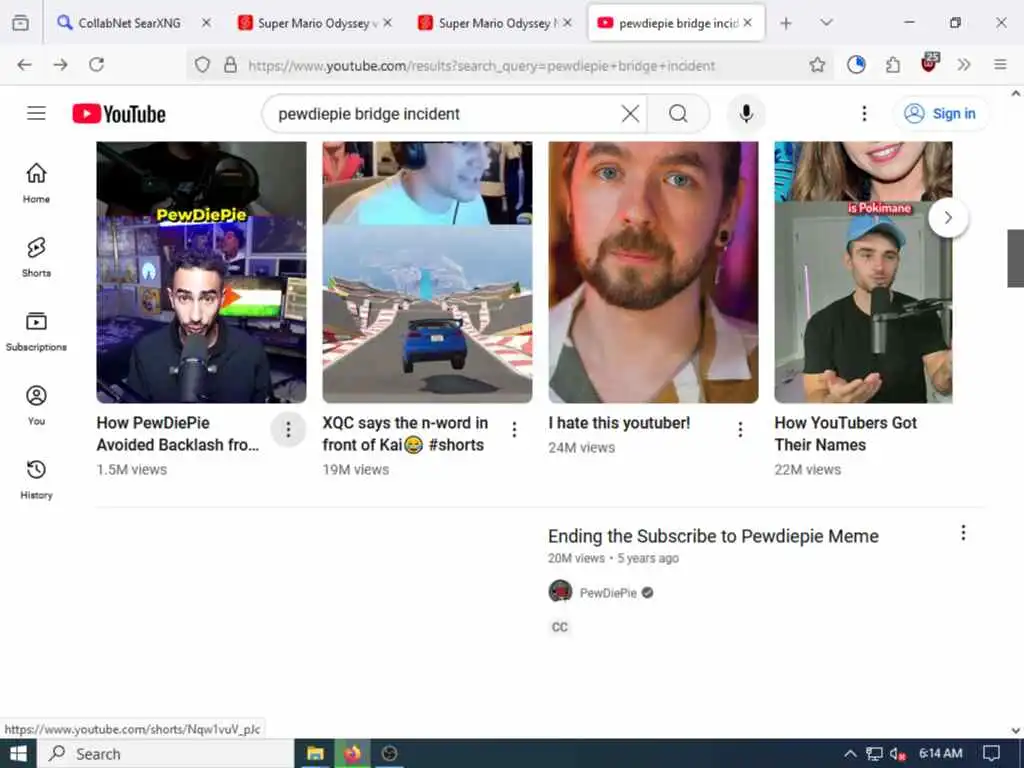Click the page vertical scrollbar thumb
Screen dimensions: 1024x768
pyautogui.click(x=1016, y=258)
